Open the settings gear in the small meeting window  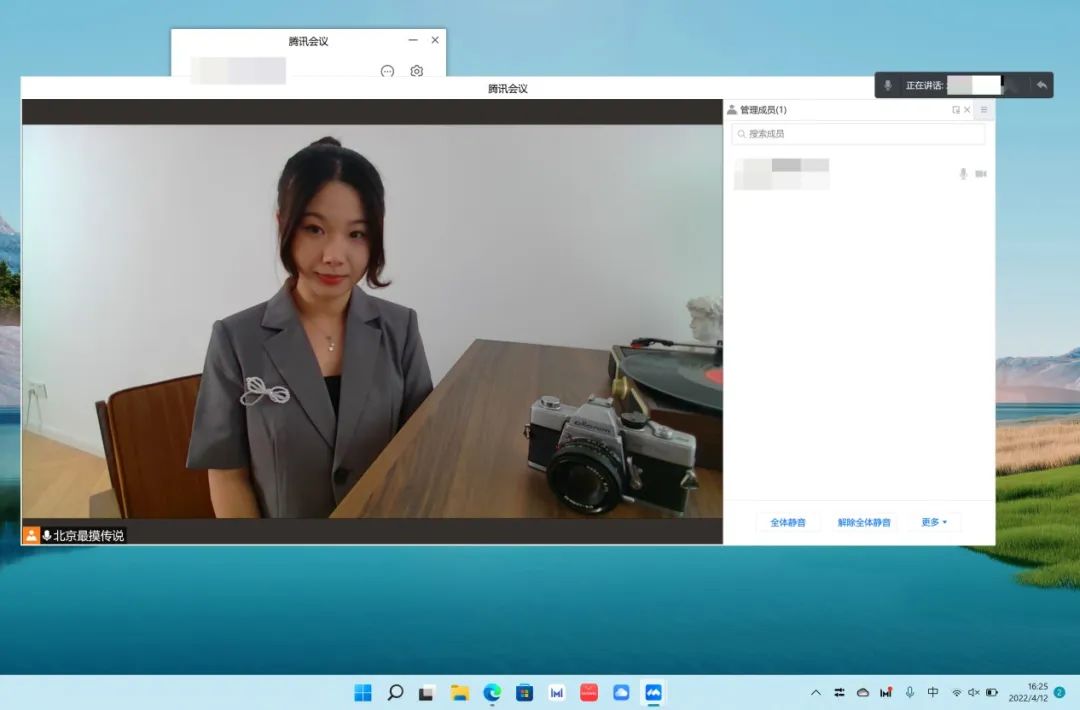416,72
